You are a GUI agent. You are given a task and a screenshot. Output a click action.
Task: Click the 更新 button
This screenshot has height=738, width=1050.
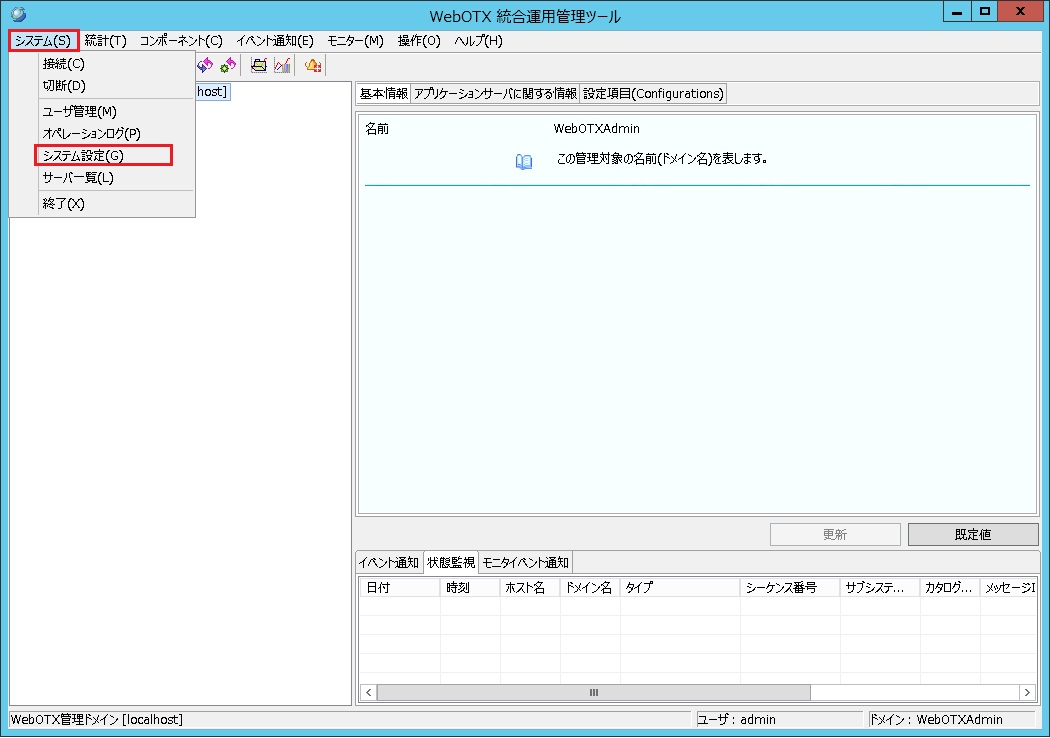[x=834, y=534]
